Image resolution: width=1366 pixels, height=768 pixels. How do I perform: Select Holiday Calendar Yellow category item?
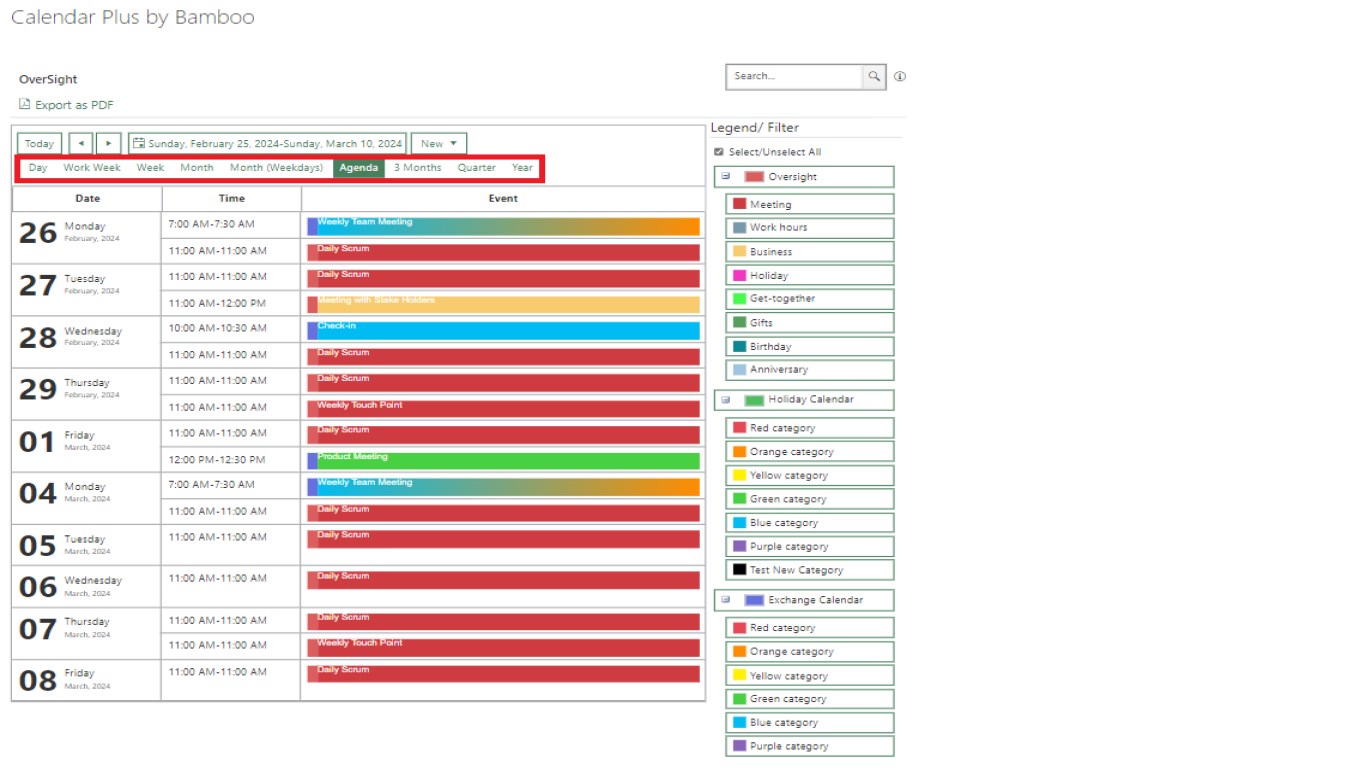pos(810,476)
